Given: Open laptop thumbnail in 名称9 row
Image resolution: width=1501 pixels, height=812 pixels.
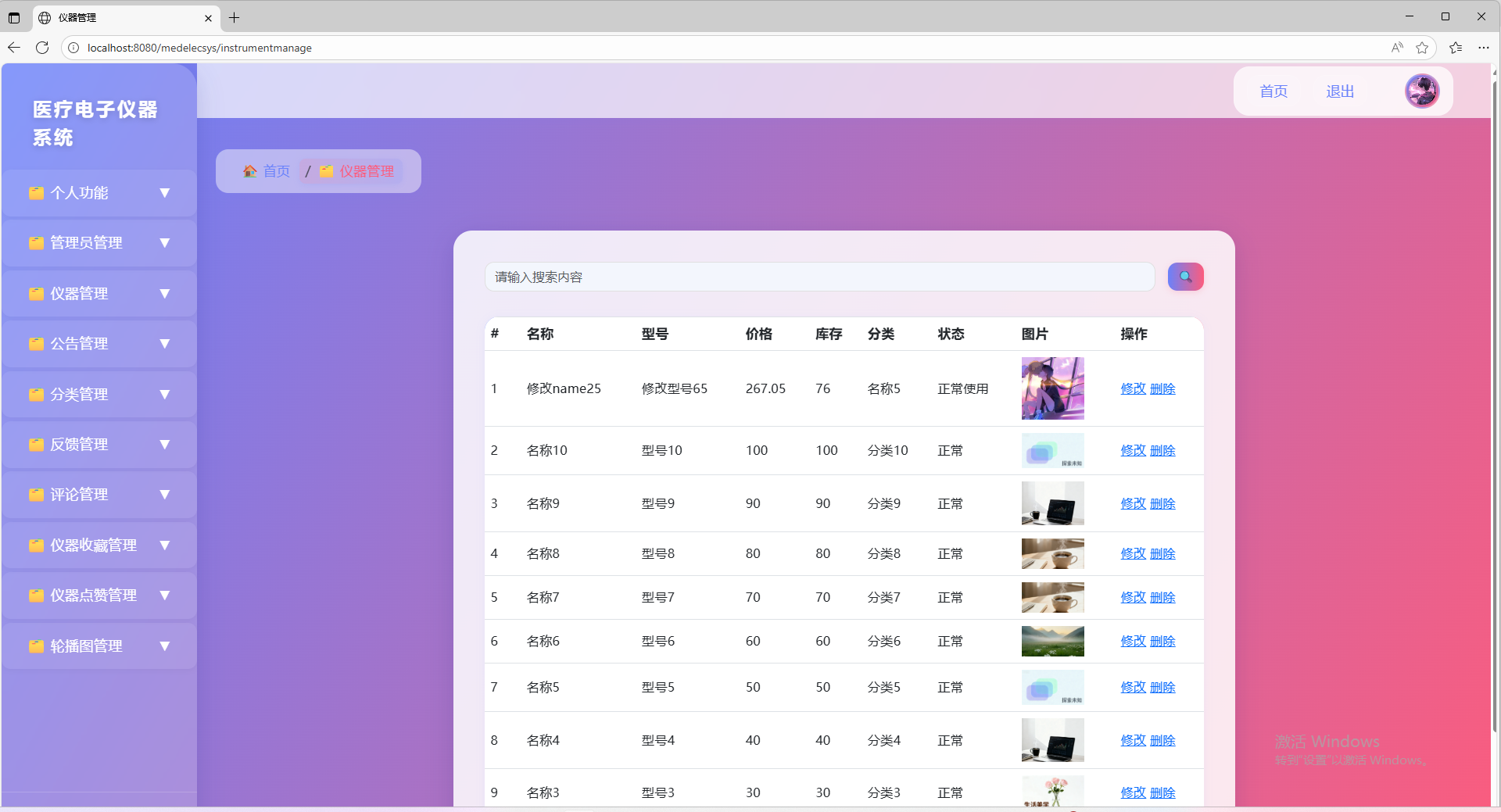Looking at the screenshot, I should point(1052,503).
